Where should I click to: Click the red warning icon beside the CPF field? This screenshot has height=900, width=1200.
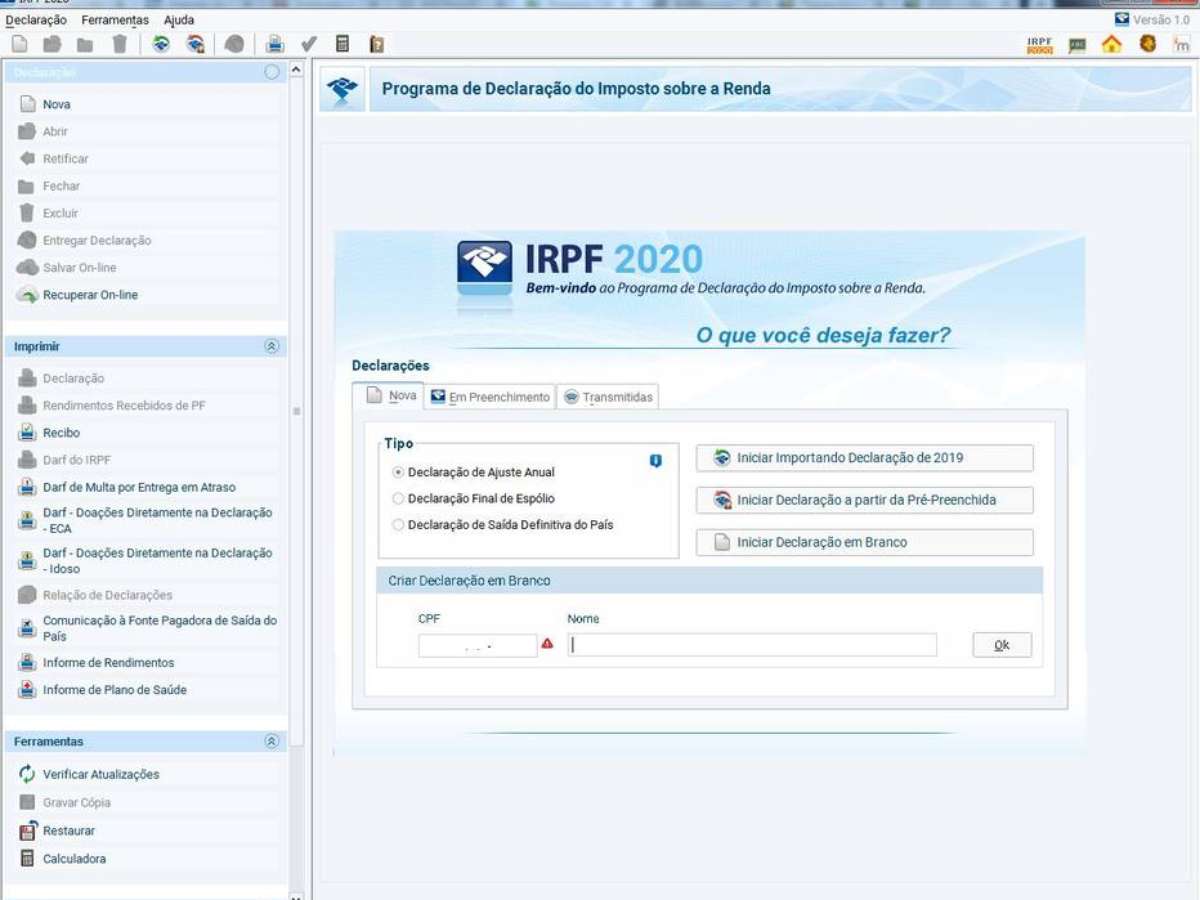[x=547, y=644]
